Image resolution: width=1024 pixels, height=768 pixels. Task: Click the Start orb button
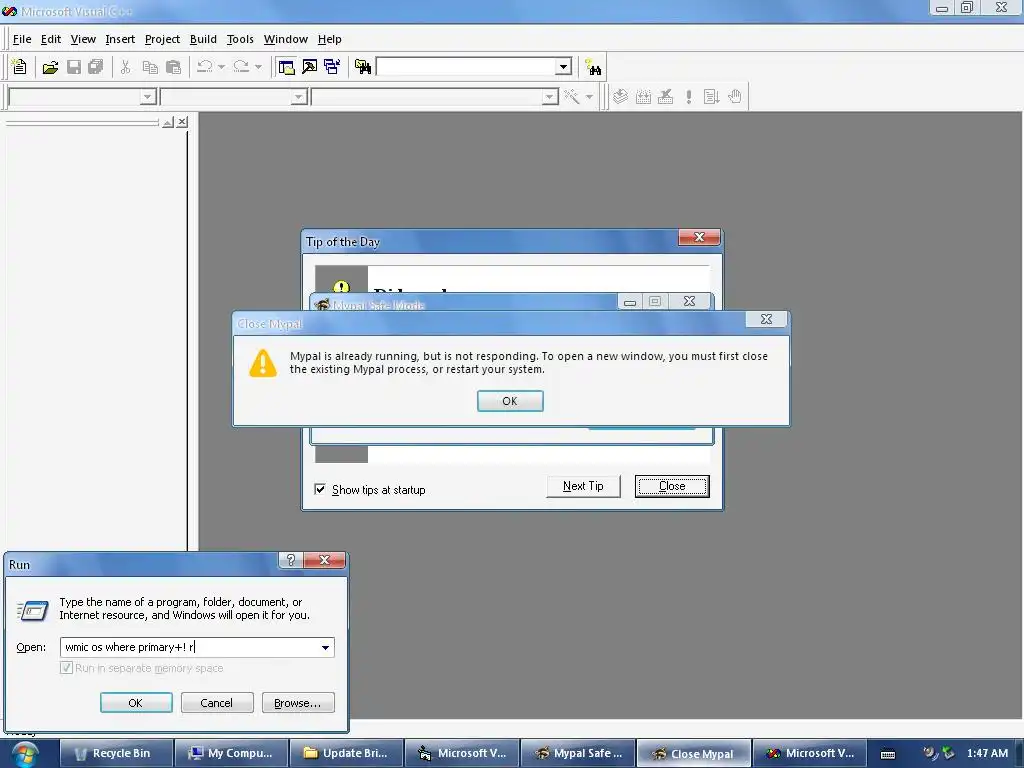pyautogui.click(x=25, y=754)
